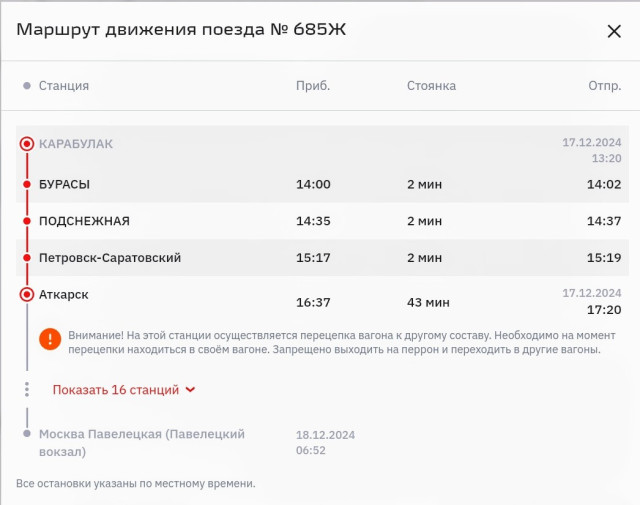
Task: Close the train route dialog
Action: coord(614,31)
